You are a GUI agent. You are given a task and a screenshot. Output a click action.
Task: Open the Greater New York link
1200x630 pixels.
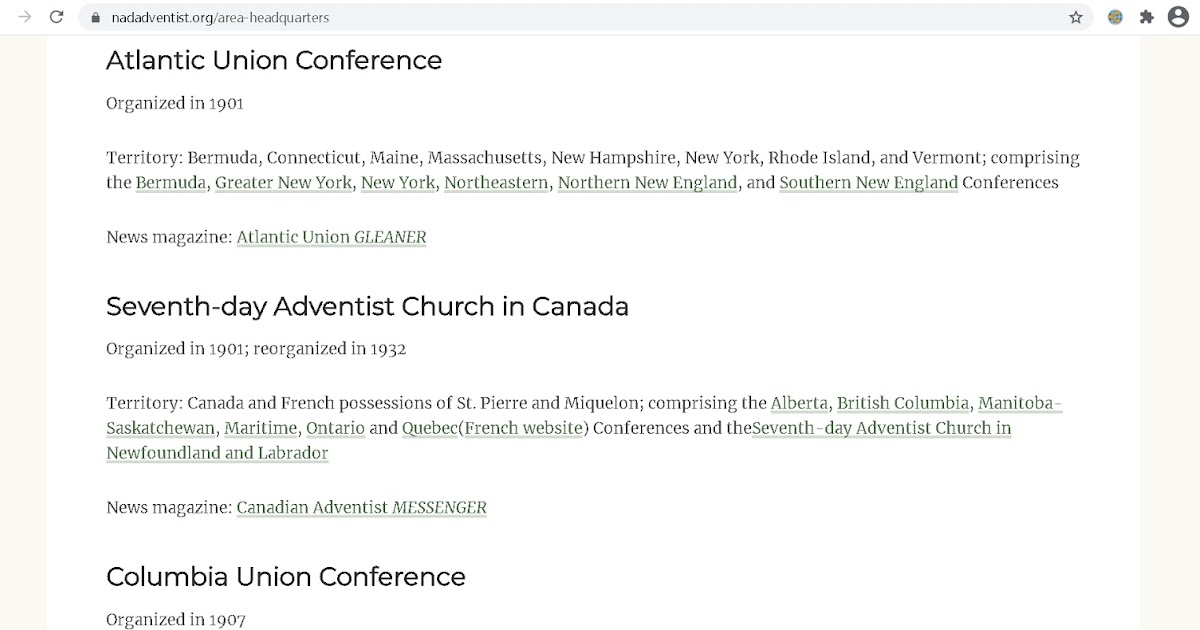coord(282,182)
